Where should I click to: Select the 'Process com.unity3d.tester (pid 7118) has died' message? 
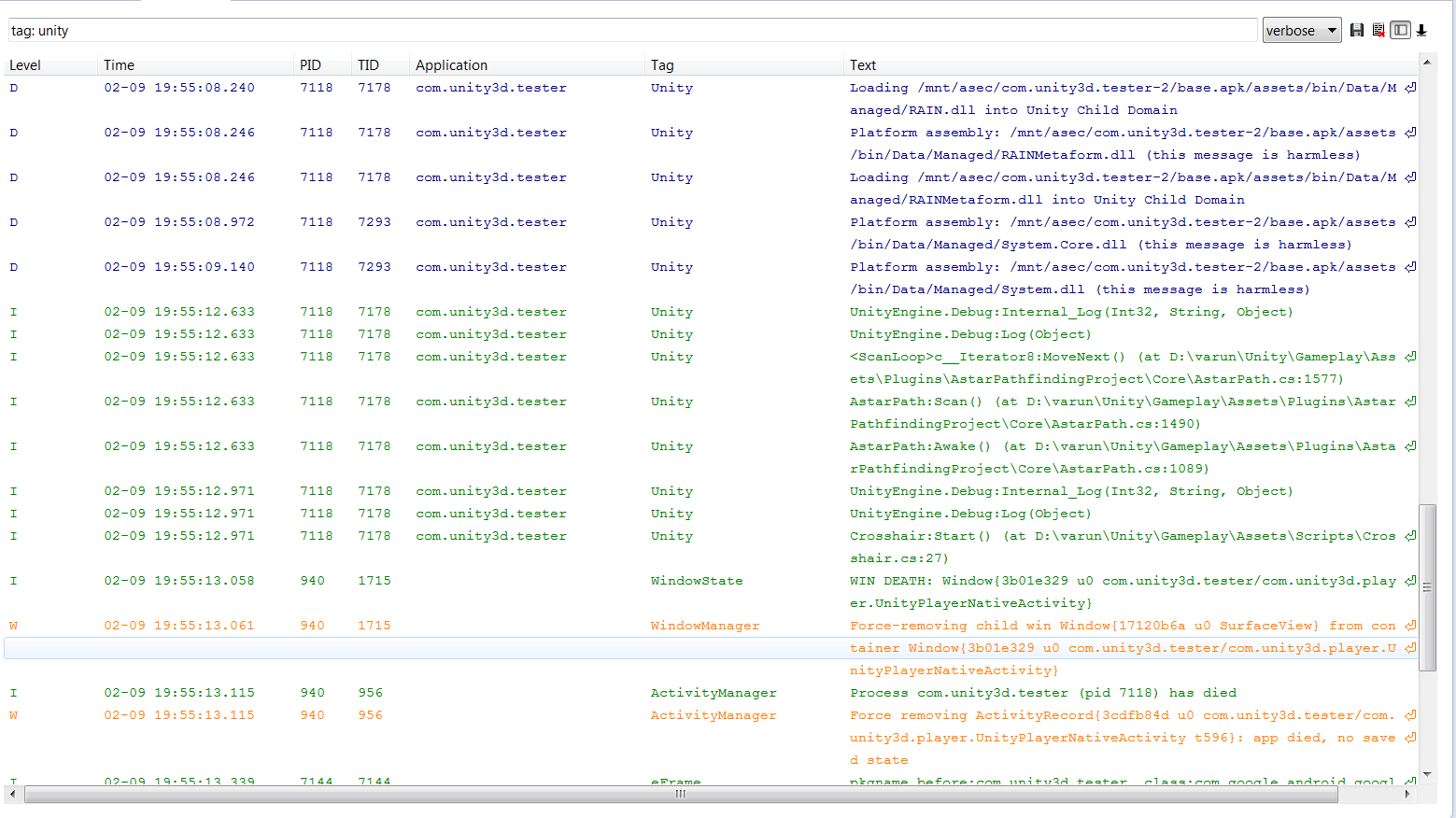point(1043,693)
